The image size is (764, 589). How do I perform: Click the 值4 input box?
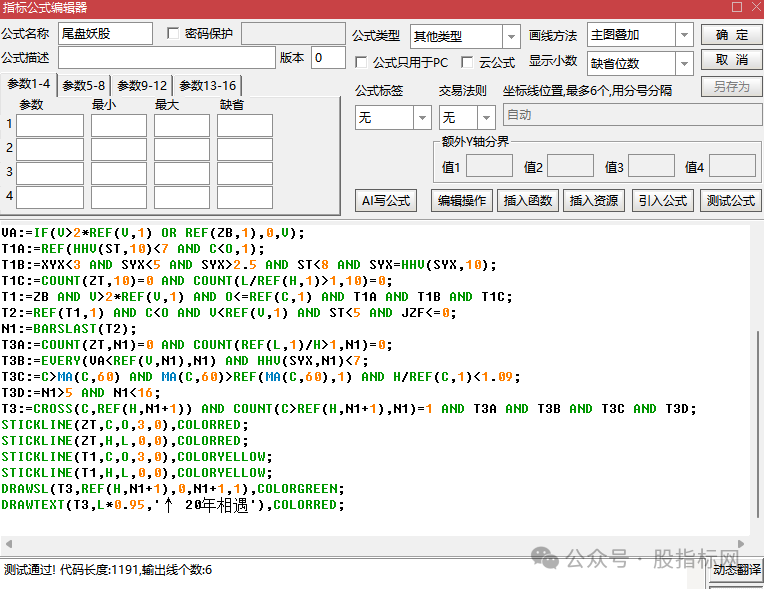[x=732, y=167]
